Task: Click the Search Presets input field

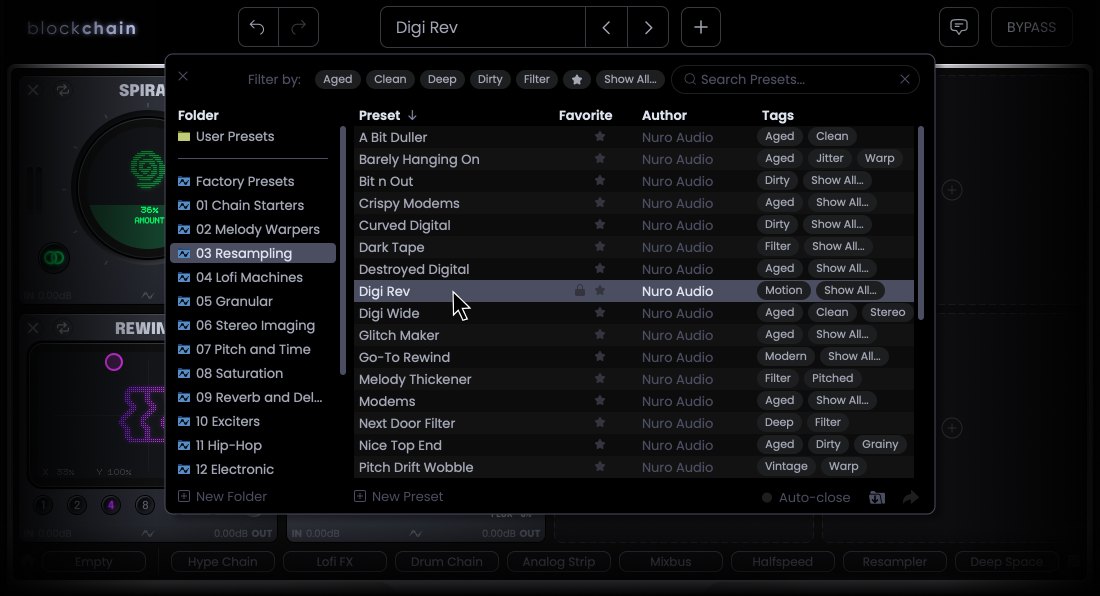Action: (x=795, y=79)
